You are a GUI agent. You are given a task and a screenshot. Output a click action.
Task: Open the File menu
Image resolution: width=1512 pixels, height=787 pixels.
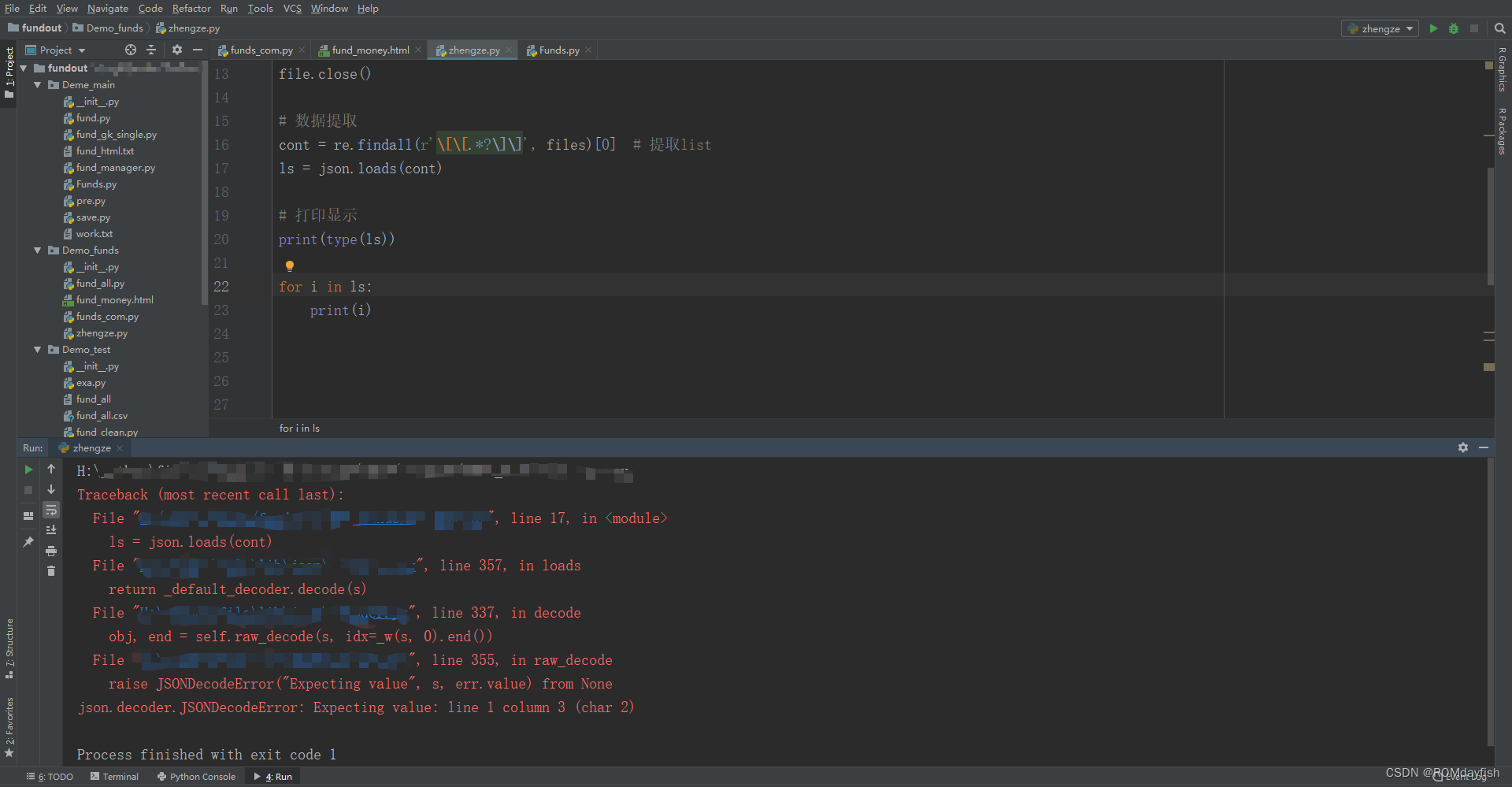click(12, 8)
